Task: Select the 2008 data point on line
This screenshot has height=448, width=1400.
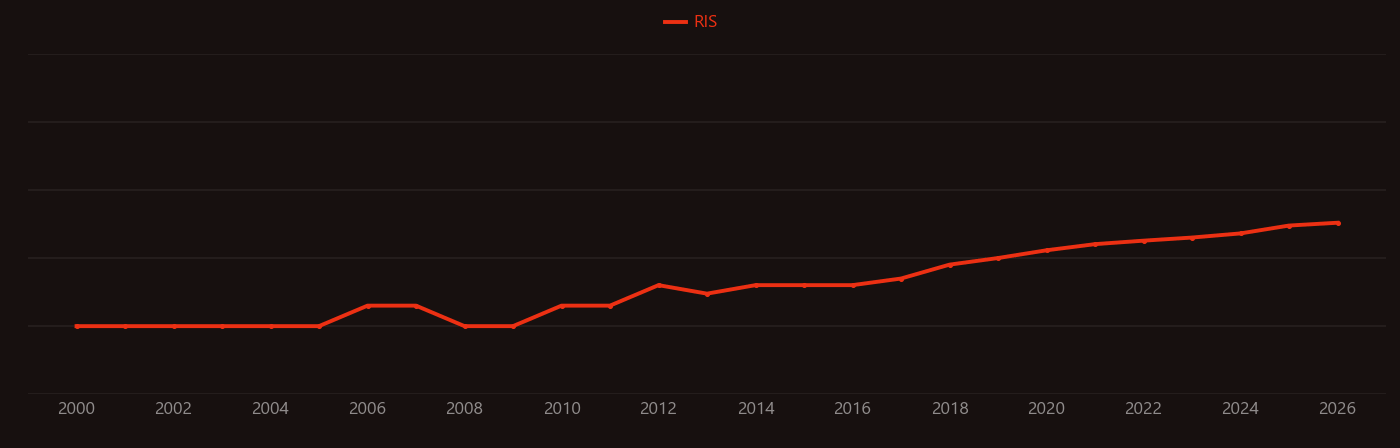Action: point(465,326)
